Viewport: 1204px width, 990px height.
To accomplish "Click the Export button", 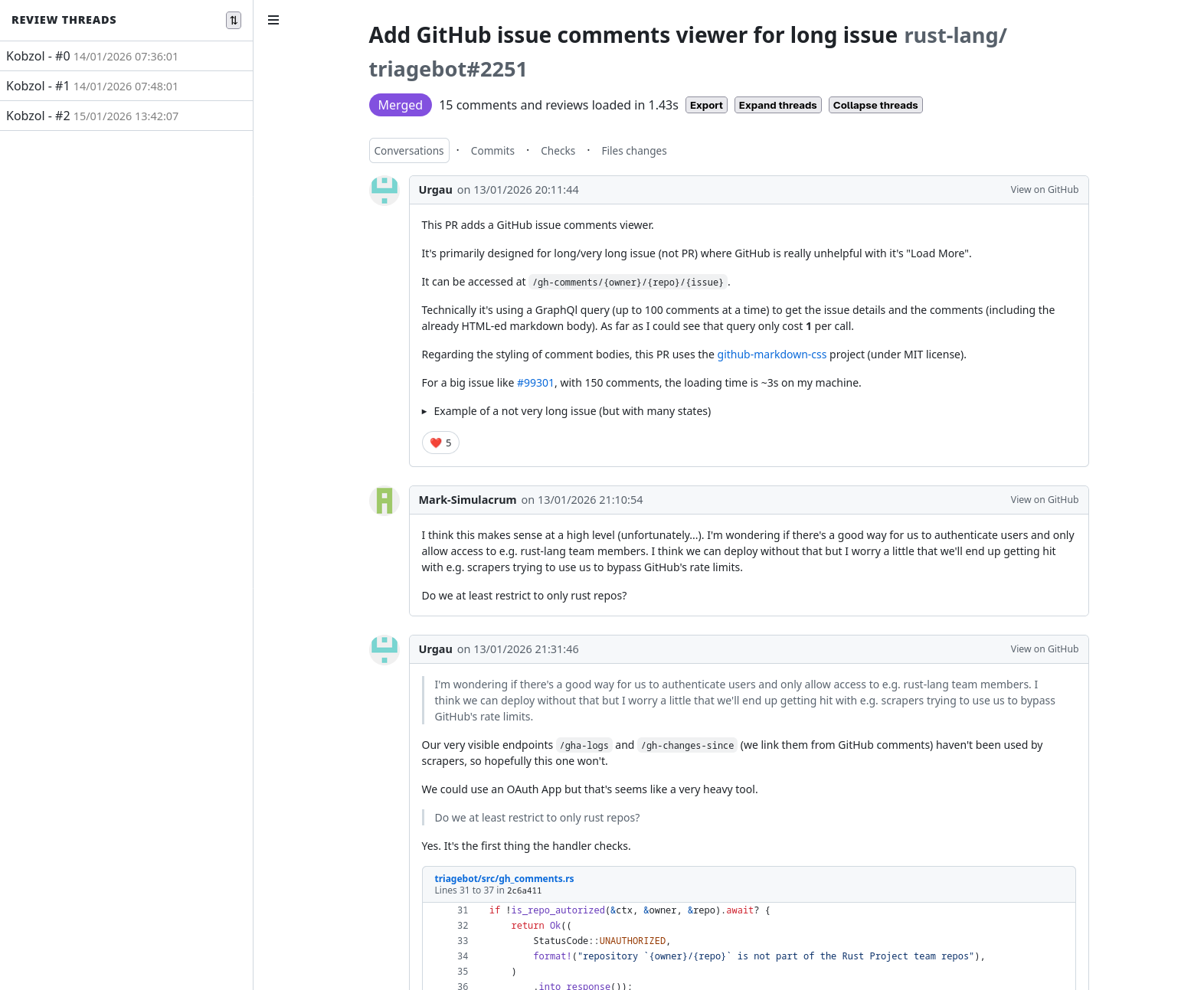I will (x=705, y=105).
